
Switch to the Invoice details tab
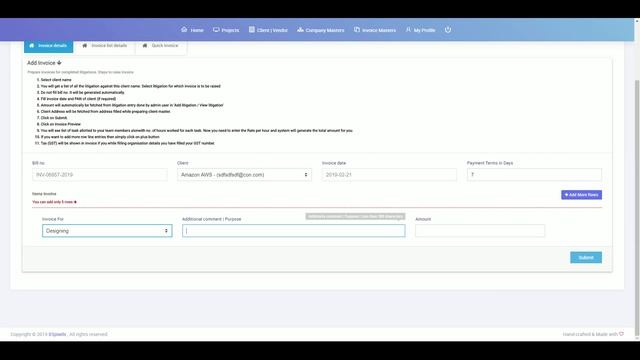49,46
